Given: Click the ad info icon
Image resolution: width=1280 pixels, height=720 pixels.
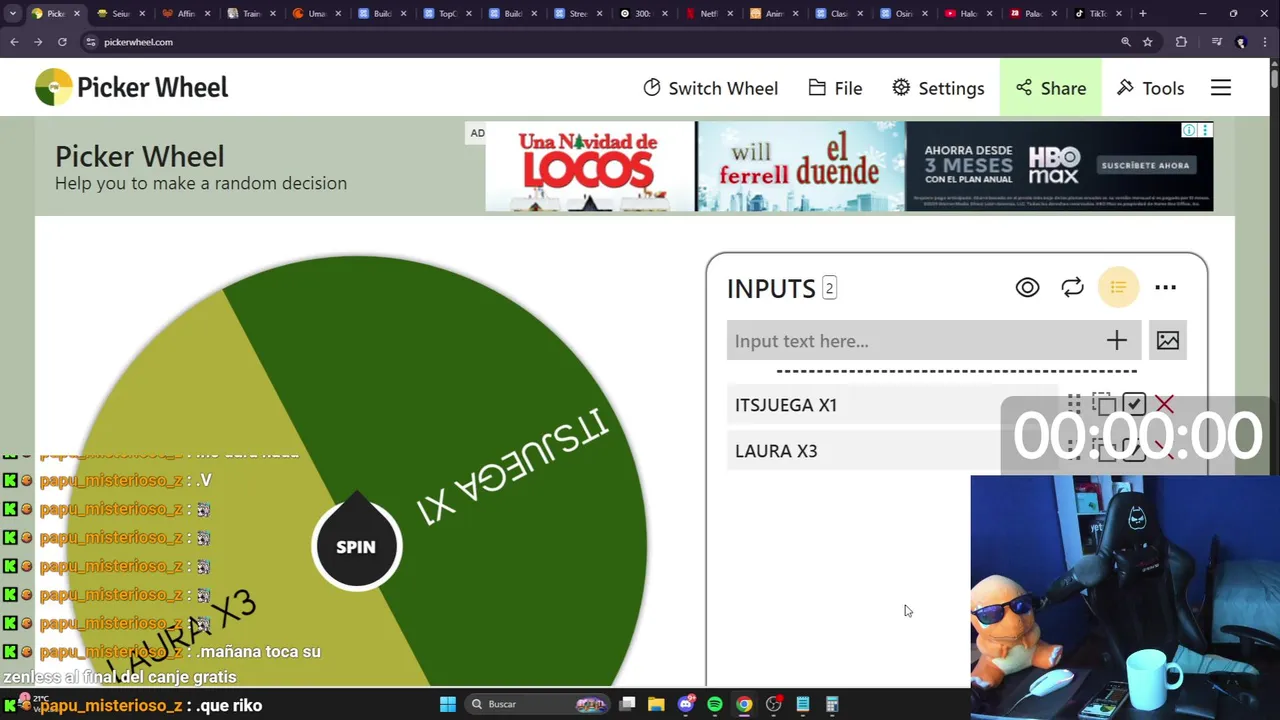Looking at the screenshot, I should click(x=1189, y=130).
